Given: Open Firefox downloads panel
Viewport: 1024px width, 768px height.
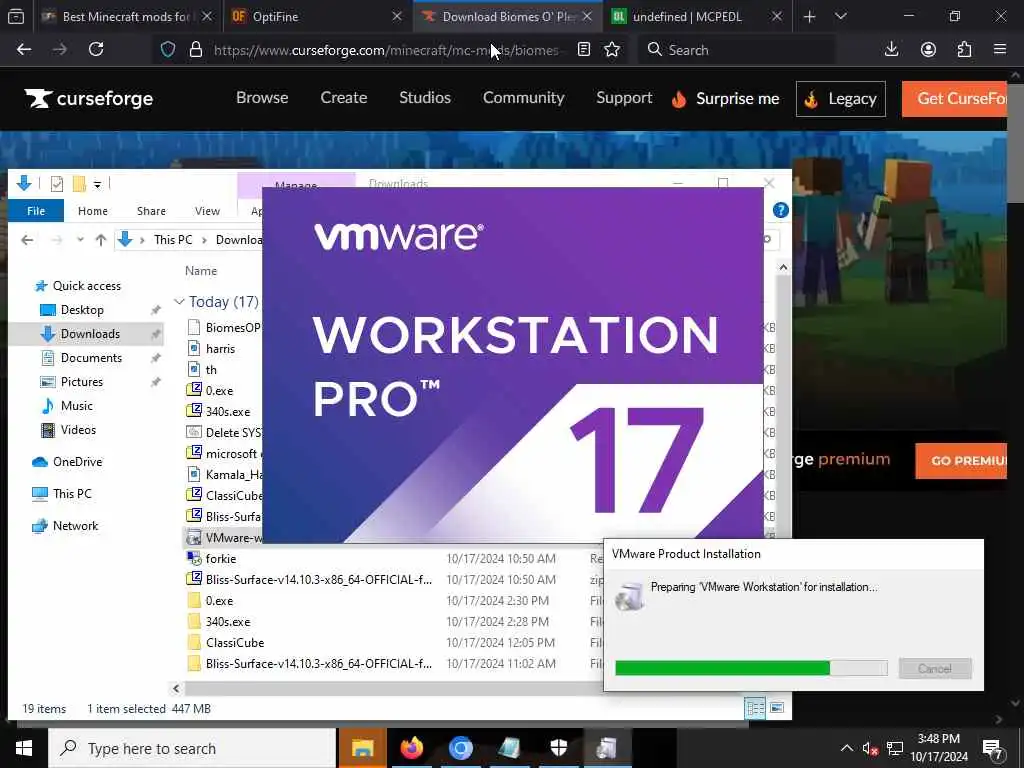Looking at the screenshot, I should tap(891, 50).
